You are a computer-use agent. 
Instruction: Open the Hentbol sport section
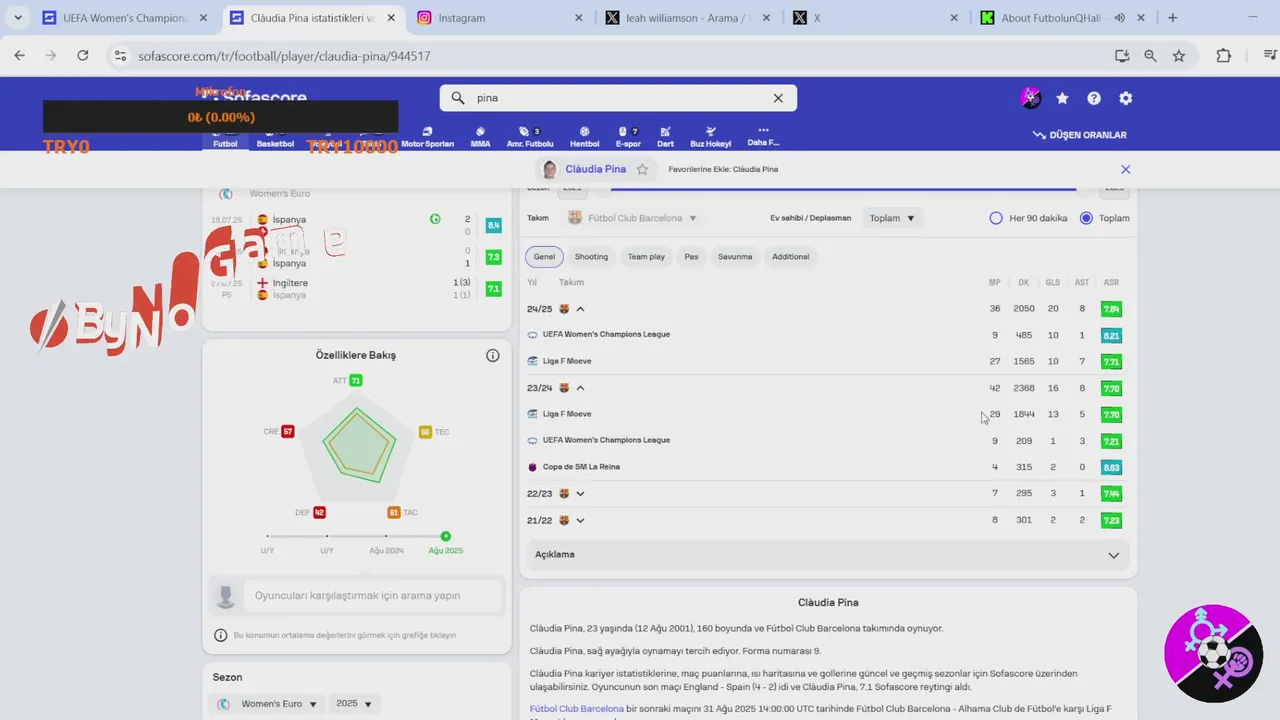(x=584, y=137)
